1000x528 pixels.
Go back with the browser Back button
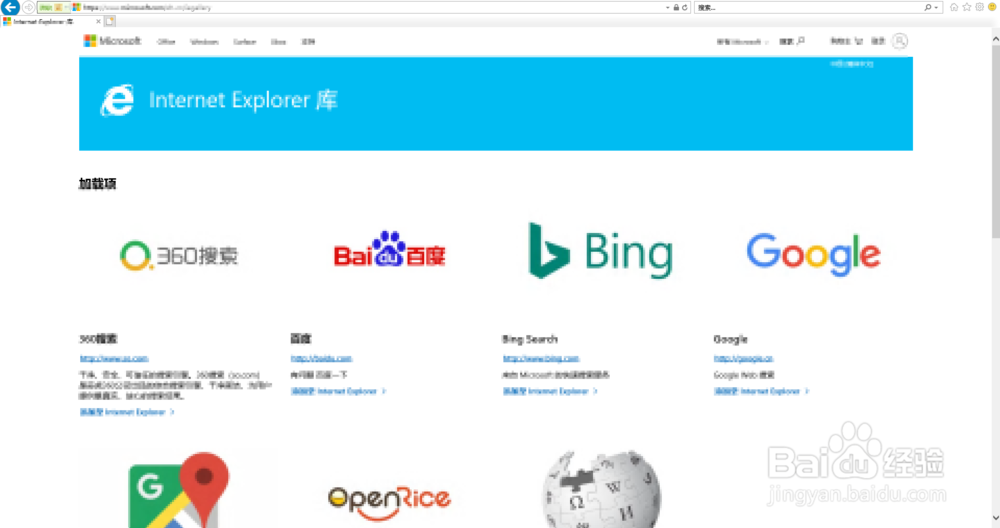coord(10,7)
